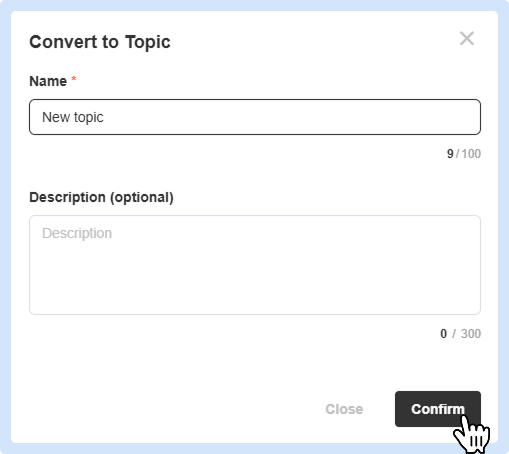Click the Convert to Topic dialog title
This screenshot has height=454, width=509.
(x=100, y=42)
